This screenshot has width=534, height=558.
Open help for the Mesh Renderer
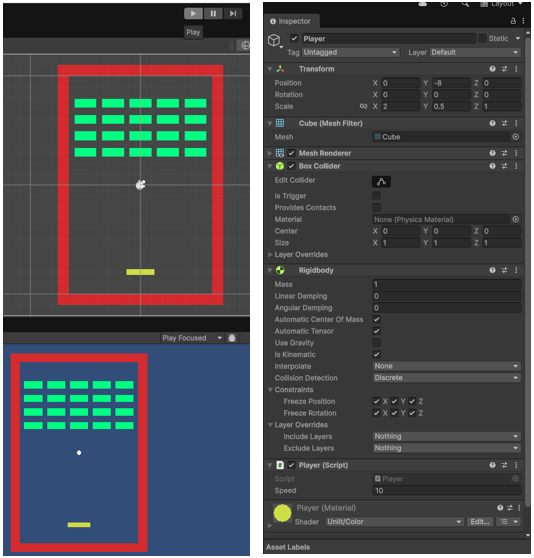[x=492, y=153]
